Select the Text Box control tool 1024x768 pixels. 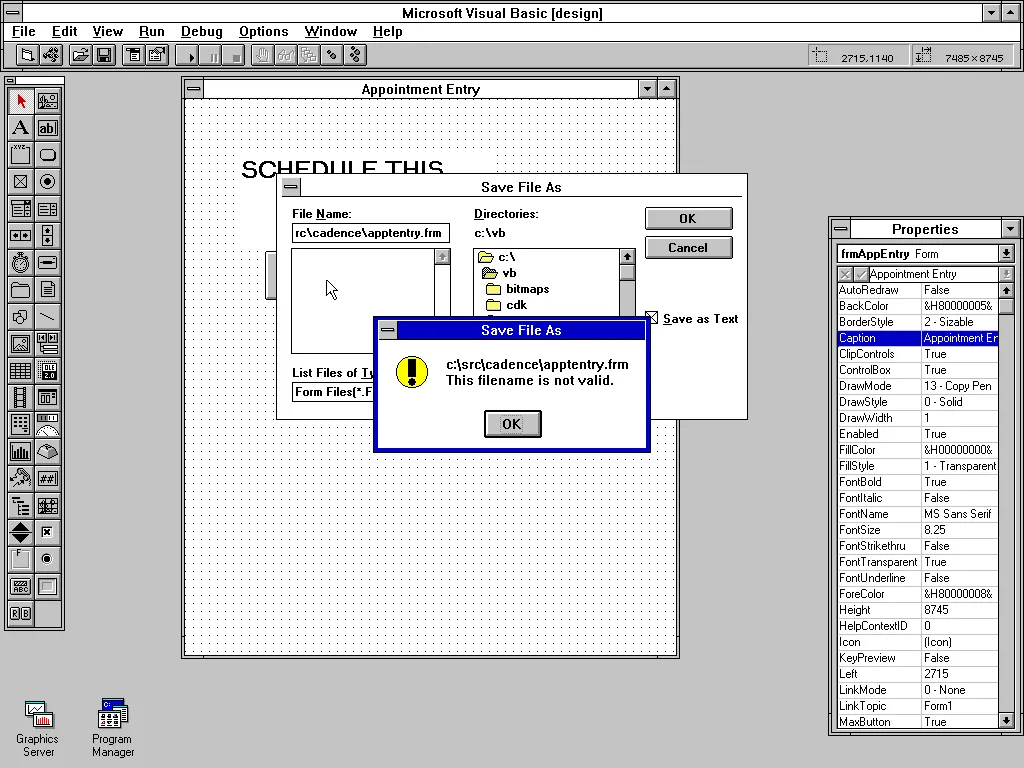47,128
